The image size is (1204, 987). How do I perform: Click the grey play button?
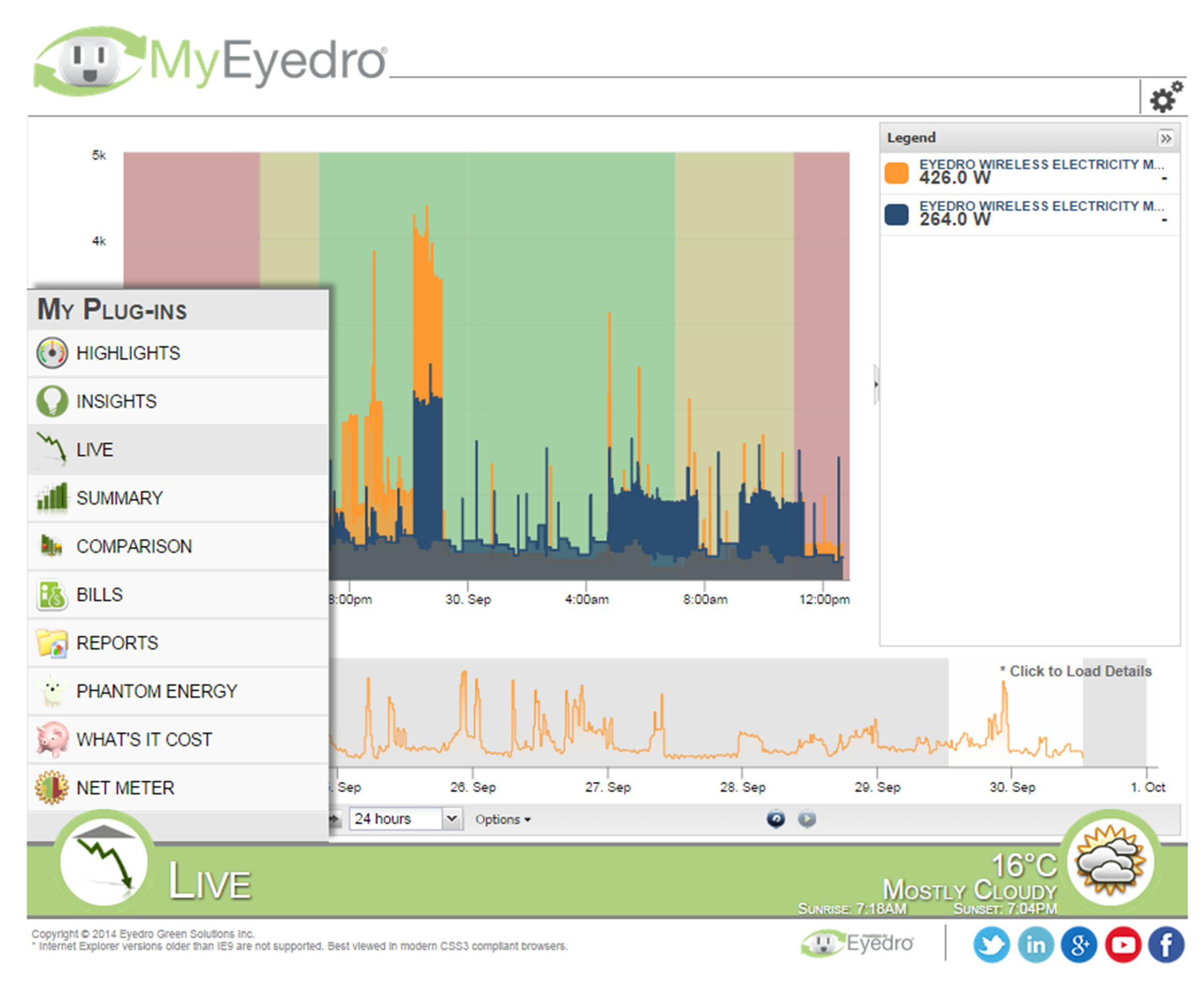click(x=806, y=819)
